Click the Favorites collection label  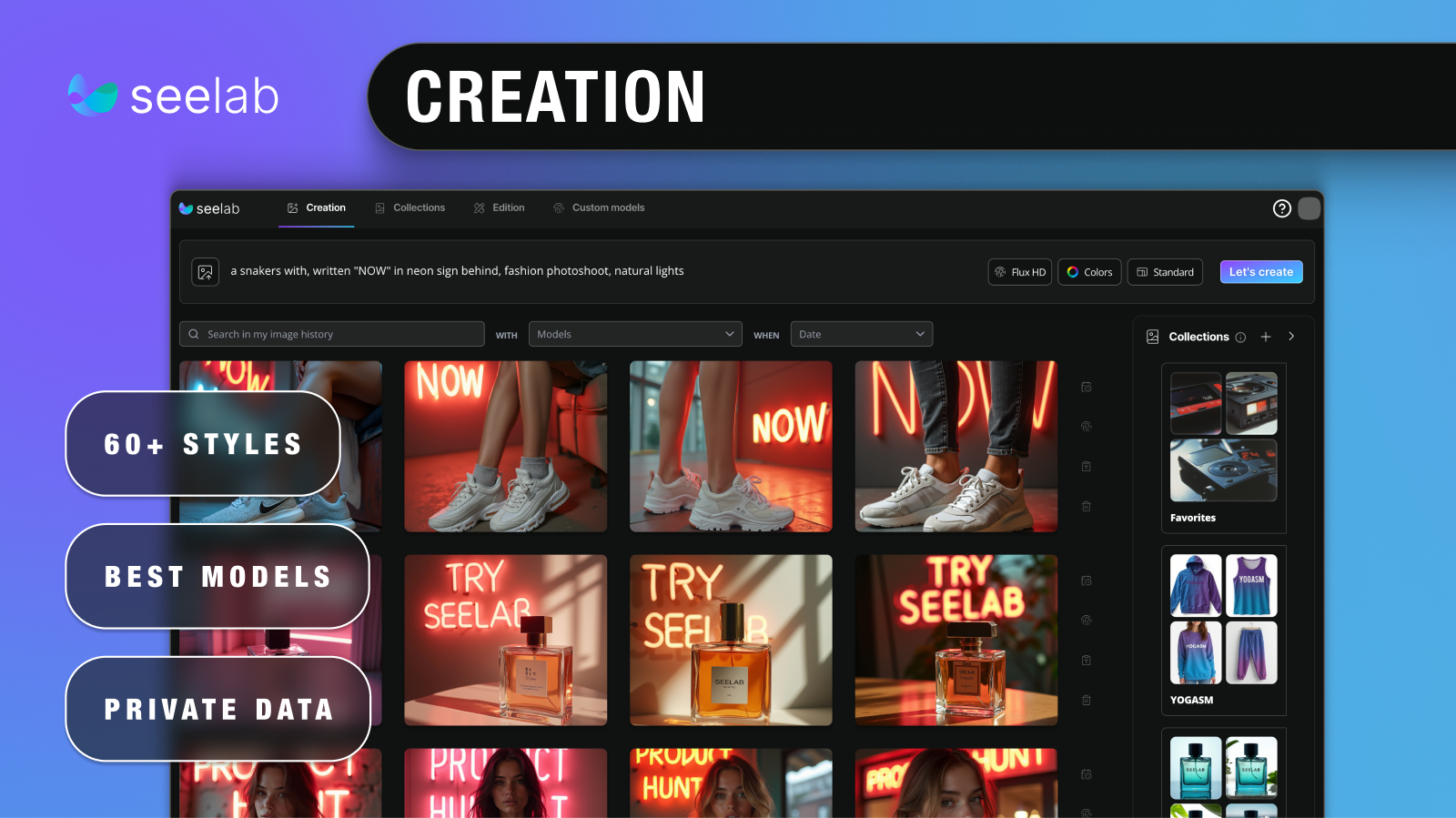(1192, 518)
